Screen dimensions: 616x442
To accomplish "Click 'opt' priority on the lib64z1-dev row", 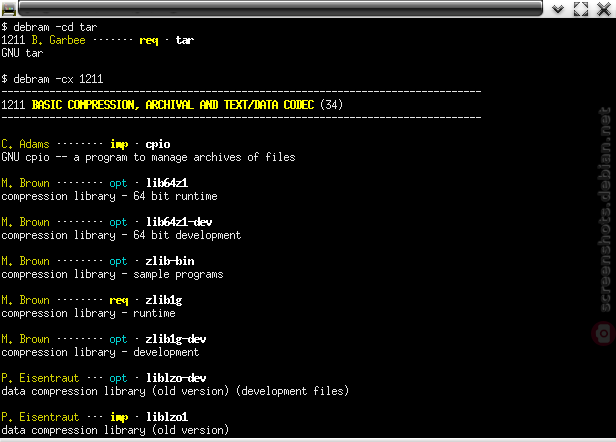I will coord(118,222).
